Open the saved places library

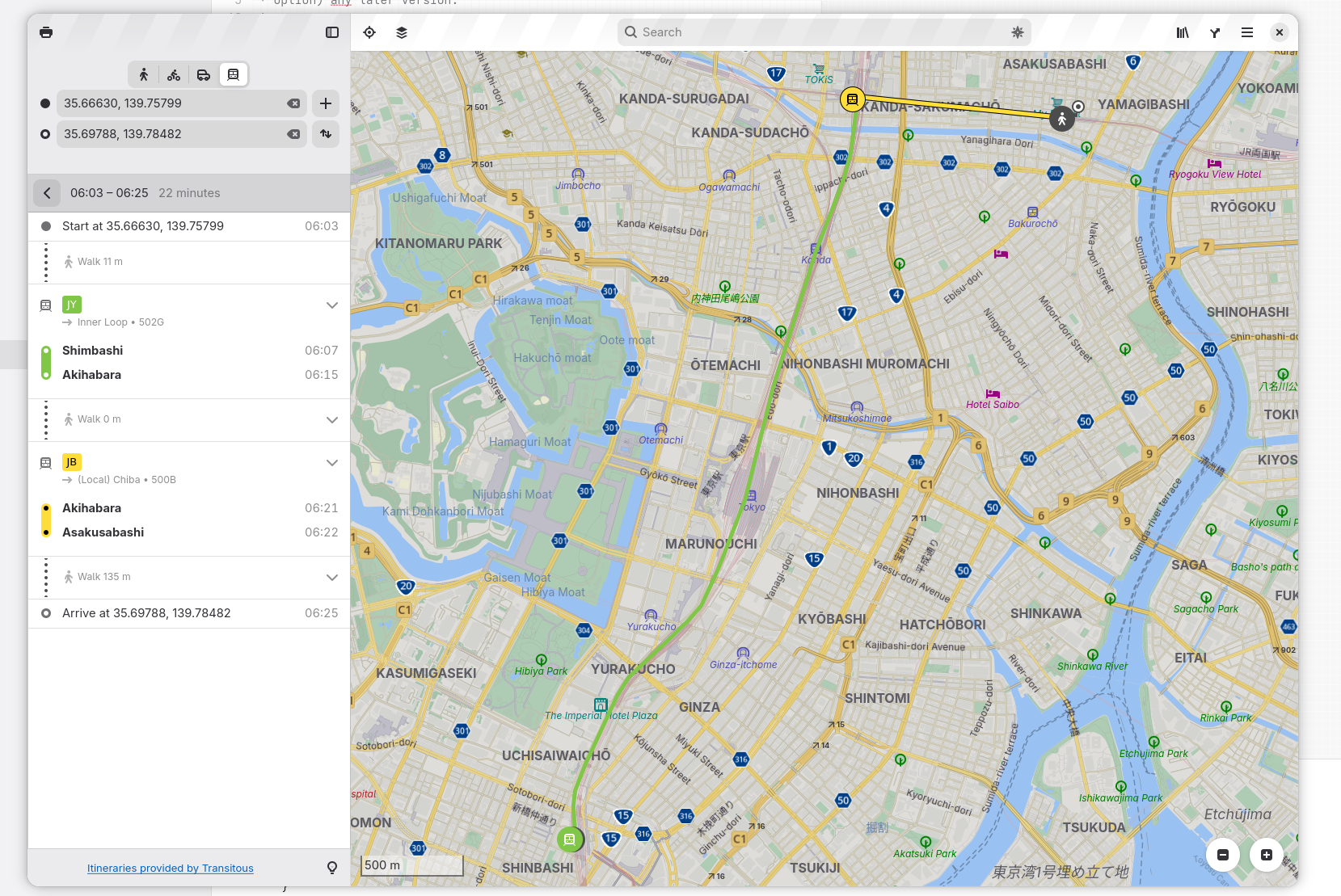point(1183,32)
